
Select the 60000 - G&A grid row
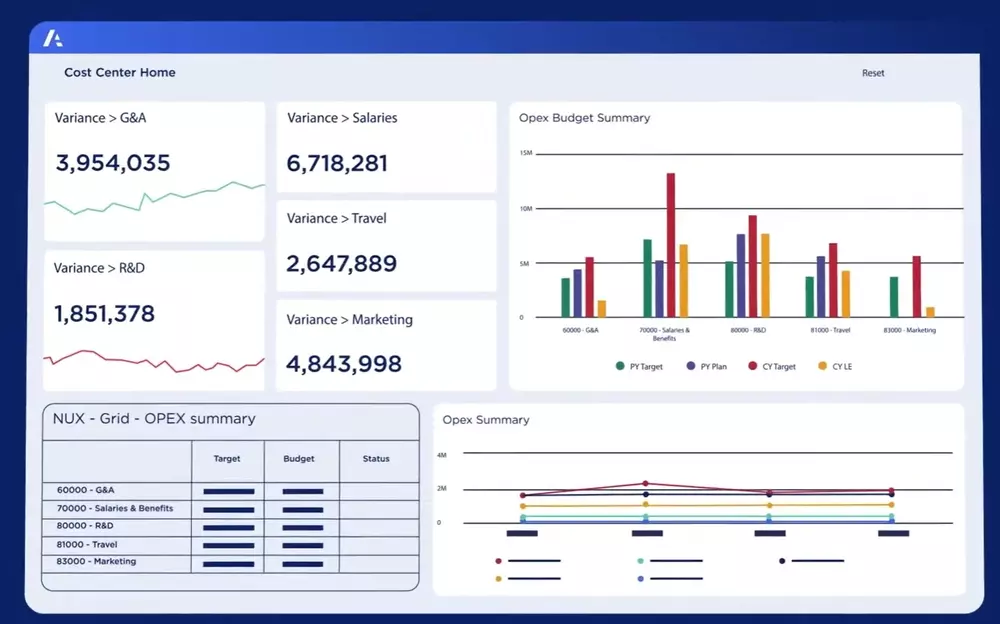point(231,491)
